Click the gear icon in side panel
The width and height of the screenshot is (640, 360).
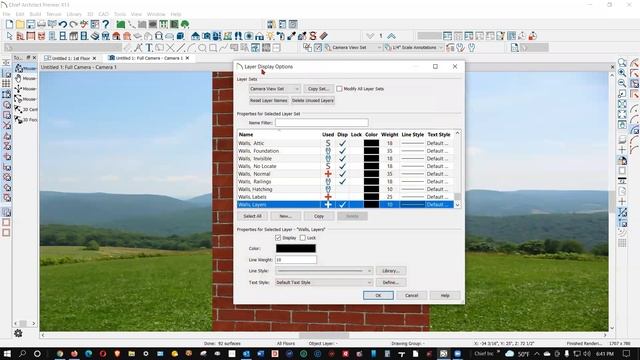pyautogui.click(x=18, y=333)
